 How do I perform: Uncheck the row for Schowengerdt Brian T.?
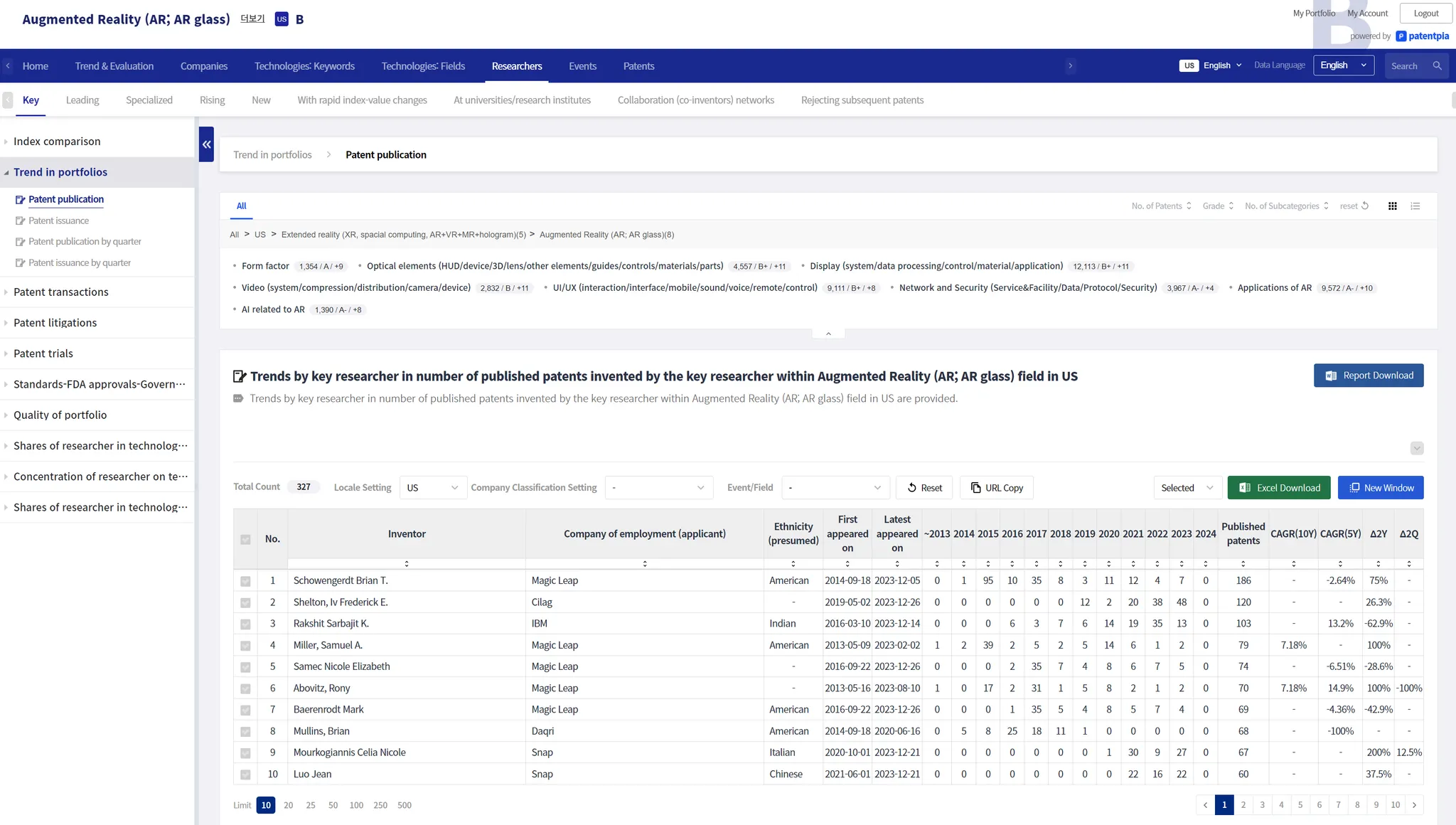point(245,581)
